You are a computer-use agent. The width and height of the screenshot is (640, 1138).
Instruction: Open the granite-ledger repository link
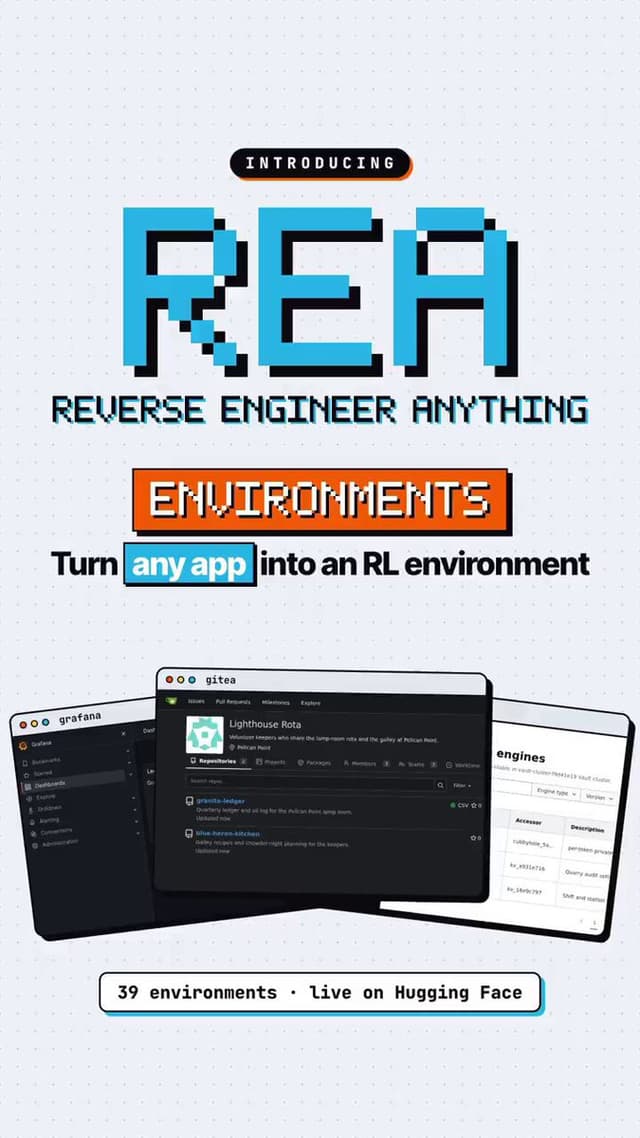tap(221, 801)
